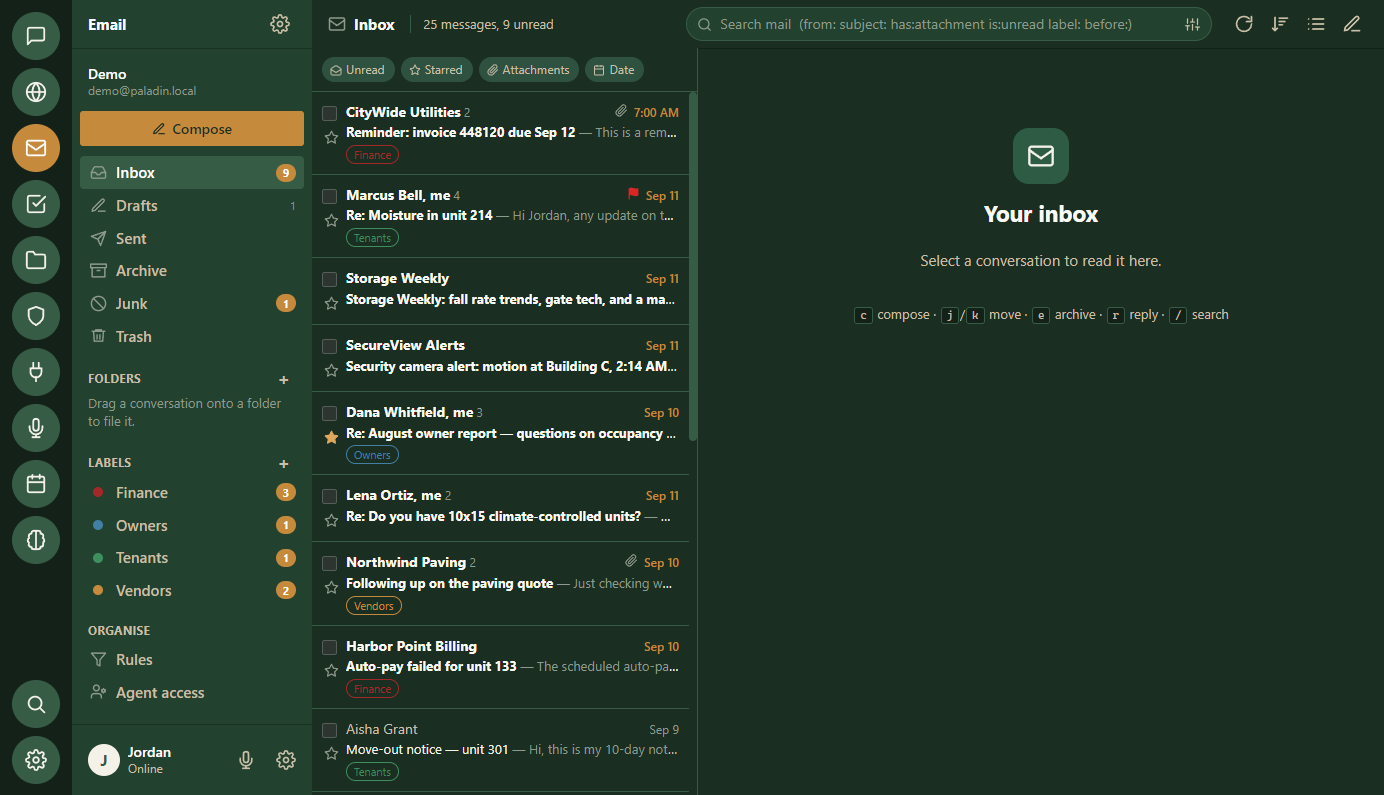Click the magnifier icon in left rail
This screenshot has width=1384, height=795.
pyautogui.click(x=36, y=704)
